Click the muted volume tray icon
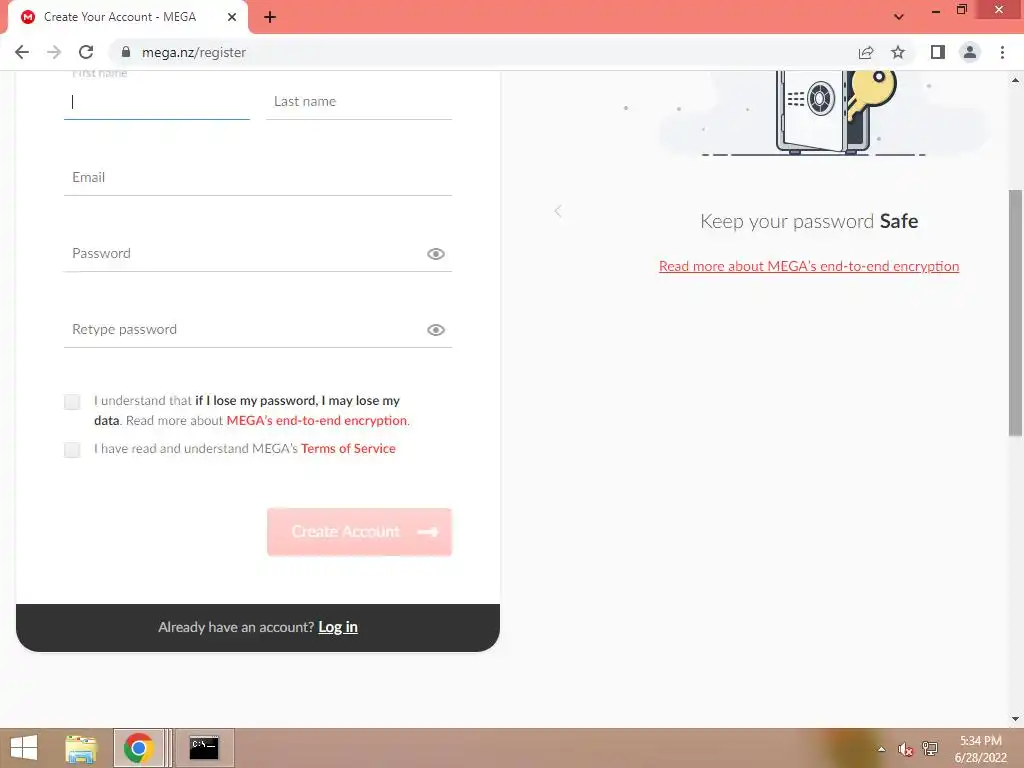The image size is (1024, 768). pyautogui.click(x=905, y=749)
